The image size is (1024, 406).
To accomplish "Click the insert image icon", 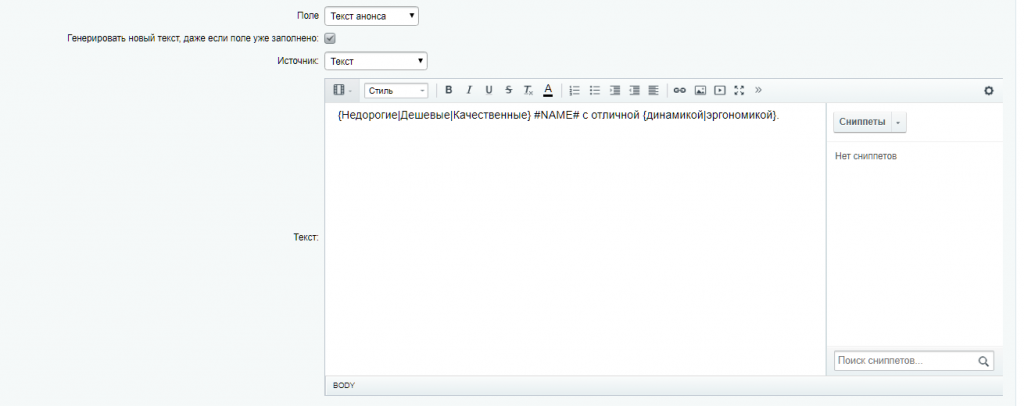I will tap(700, 90).
